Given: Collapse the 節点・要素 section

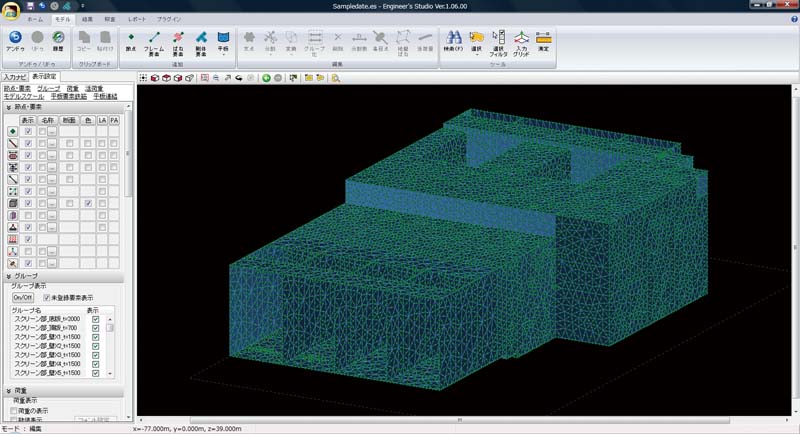Looking at the screenshot, I should click(x=8, y=108).
